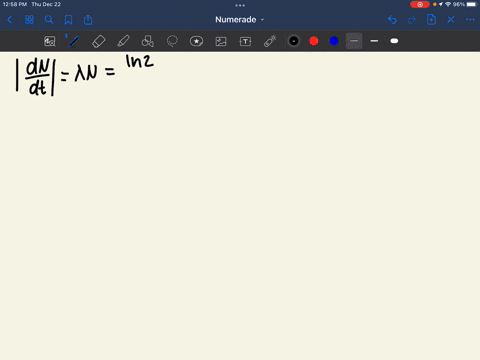This screenshot has width=480, height=360.
Task: Open the thumbnail grid view
Action: coord(29,20)
